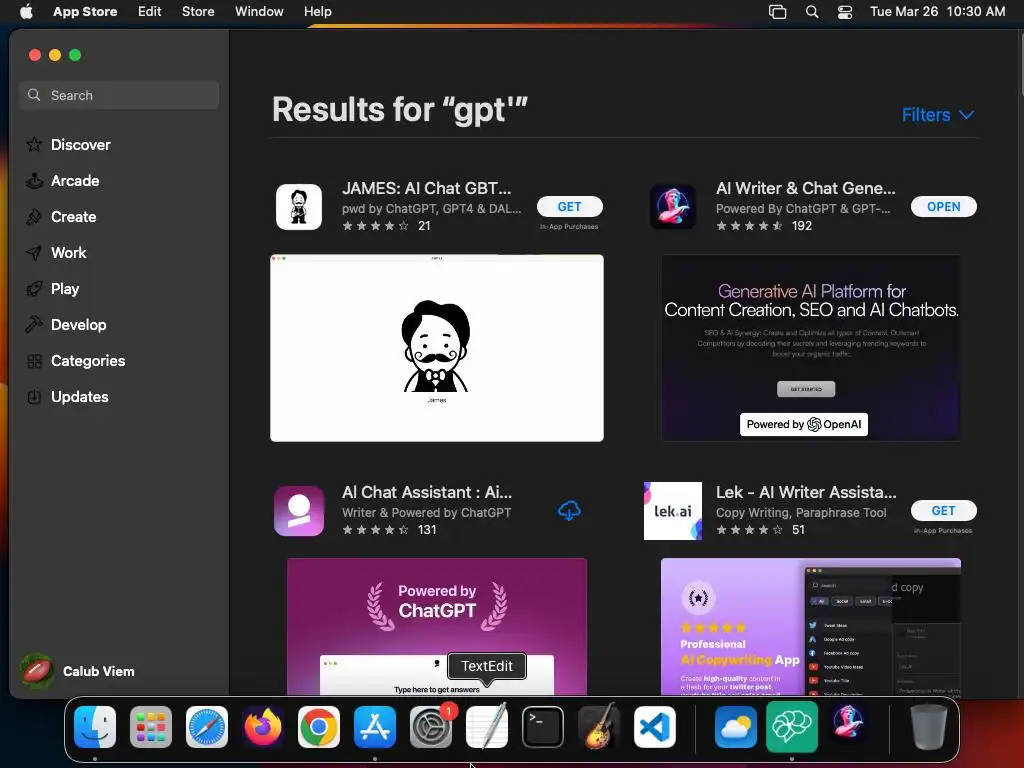
Task: Open the Updates section
Action: 67,396
